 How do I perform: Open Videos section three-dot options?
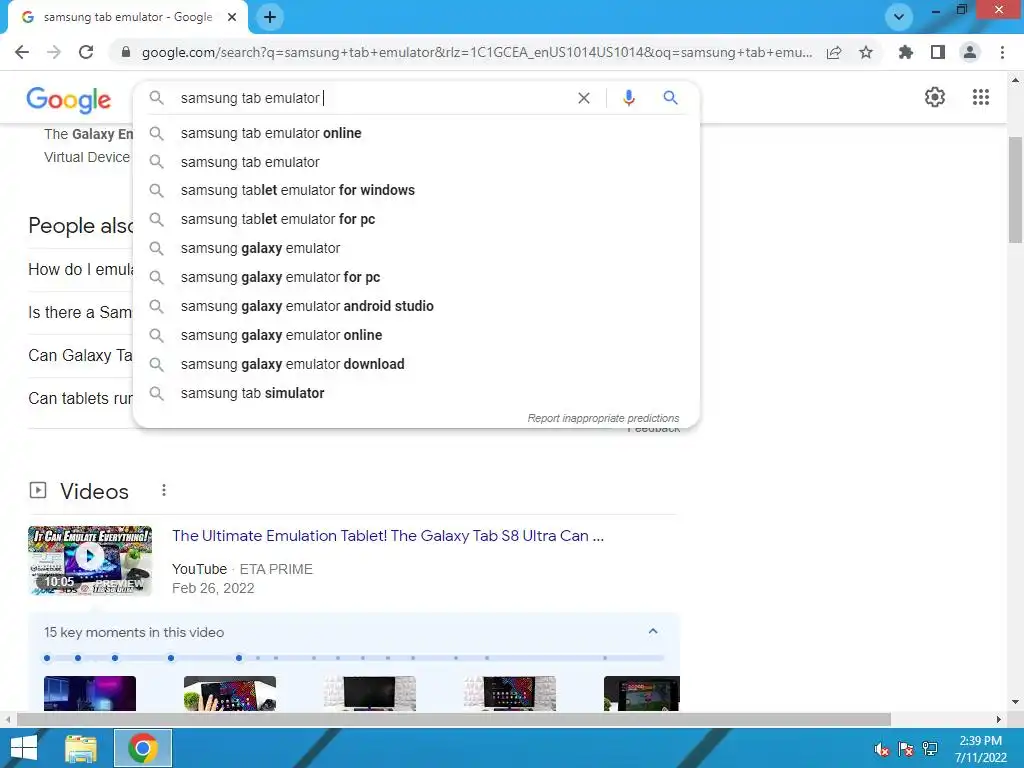click(163, 490)
